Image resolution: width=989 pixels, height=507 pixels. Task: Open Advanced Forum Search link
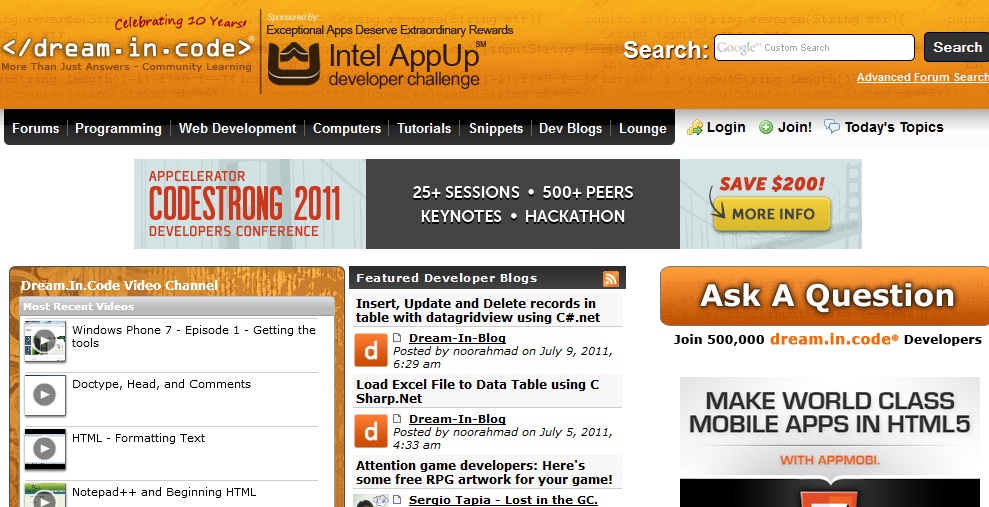923,77
